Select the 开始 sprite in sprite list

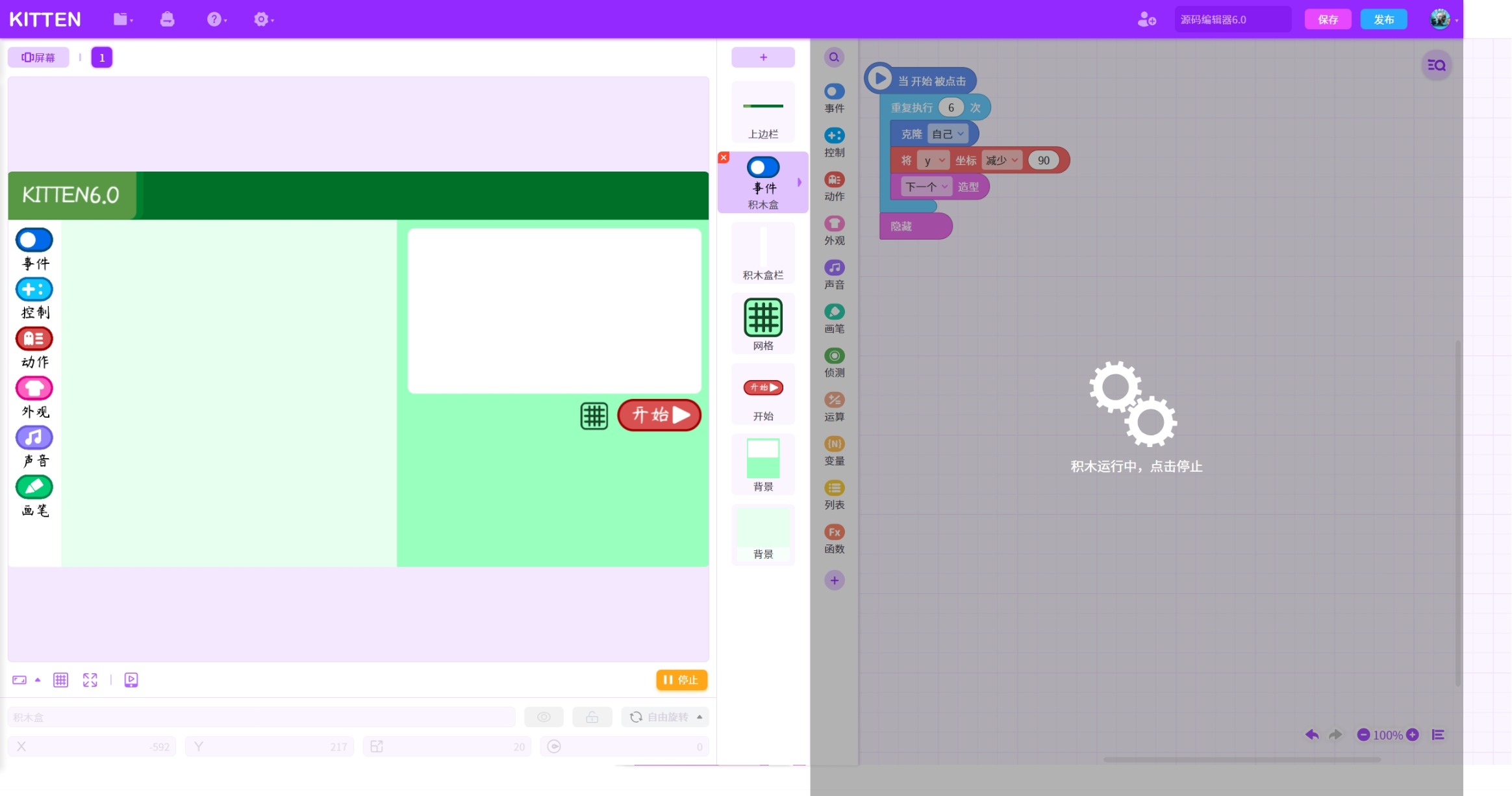[x=763, y=394]
